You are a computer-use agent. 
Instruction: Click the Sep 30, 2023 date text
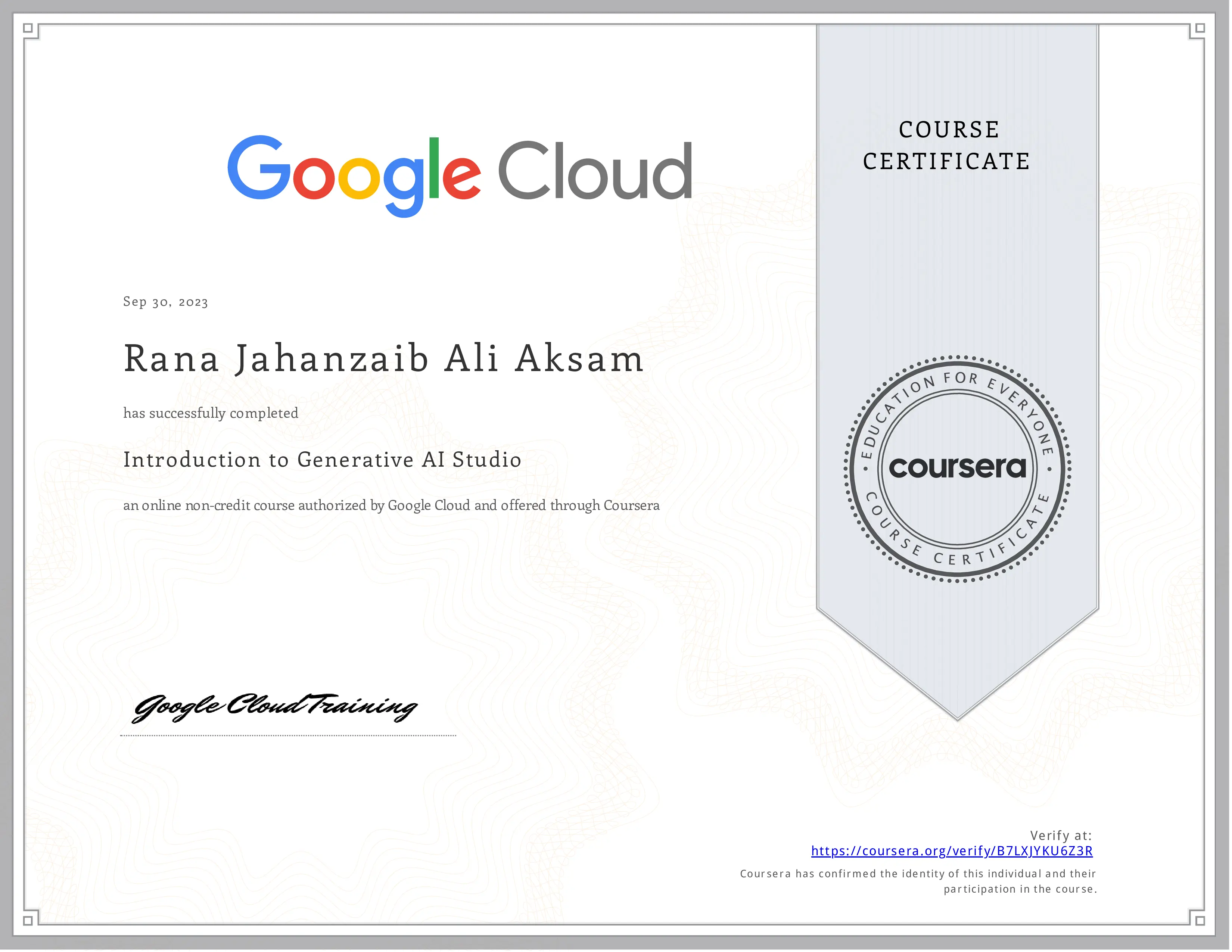(x=165, y=302)
